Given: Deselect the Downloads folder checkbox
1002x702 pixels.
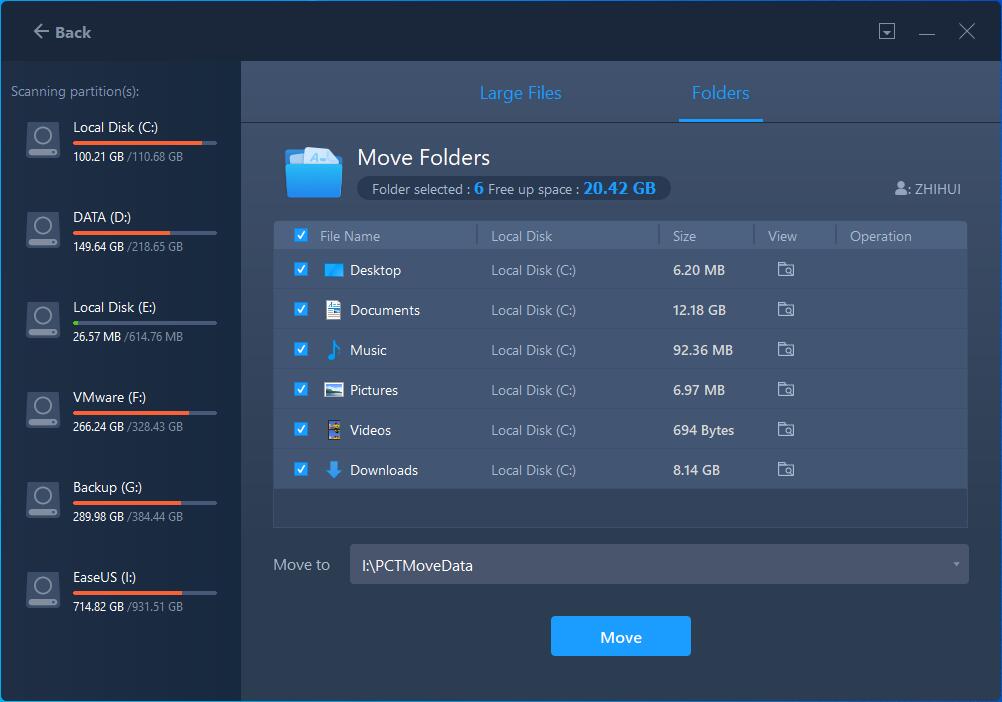Looking at the screenshot, I should point(301,470).
